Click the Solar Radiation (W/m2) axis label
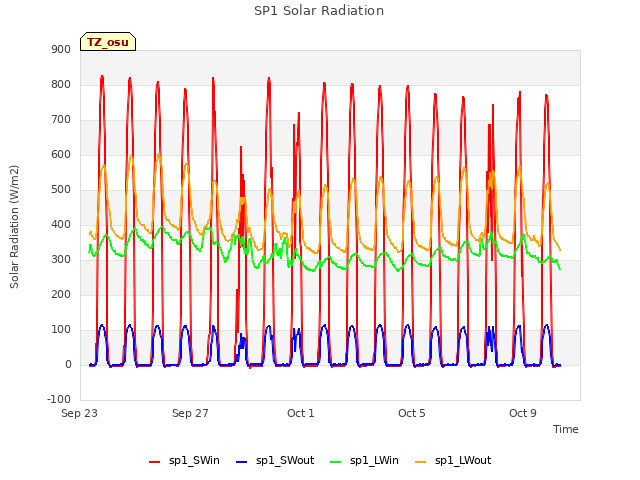Viewport: 640px width, 480px height. (14, 227)
